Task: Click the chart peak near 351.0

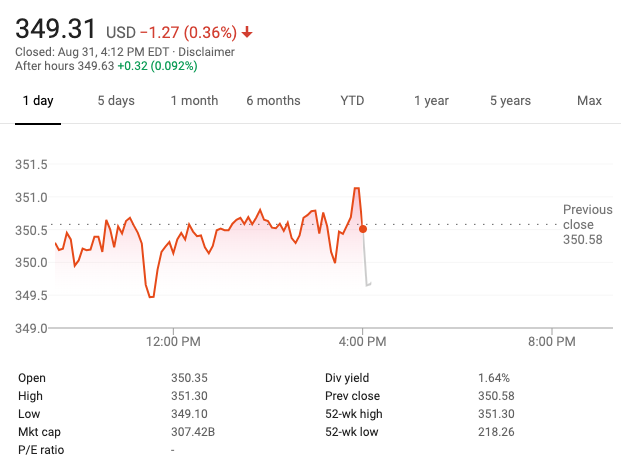Action: pyautogui.click(x=356, y=188)
